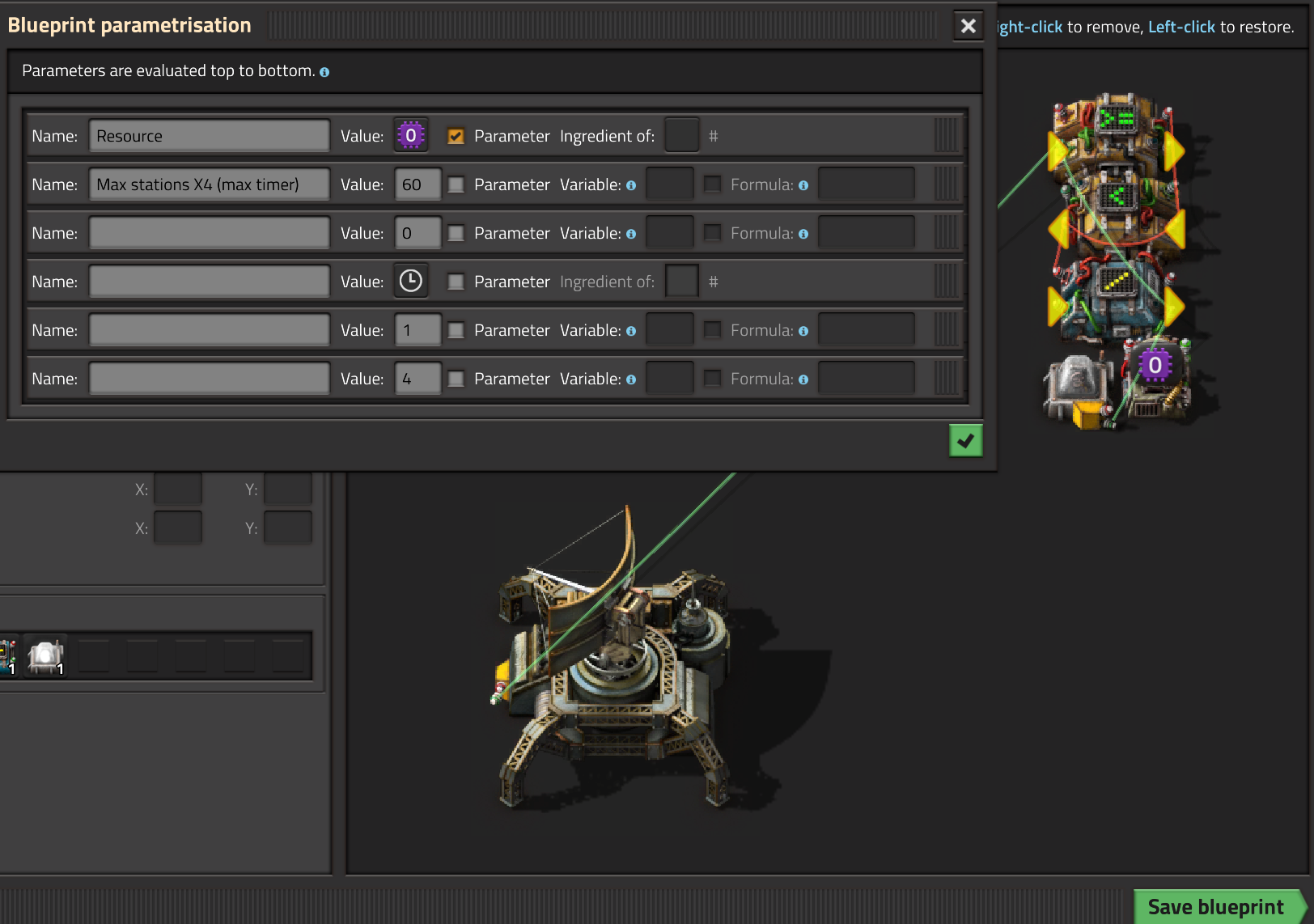Click Variable info icon in the value 0 row

(631, 234)
